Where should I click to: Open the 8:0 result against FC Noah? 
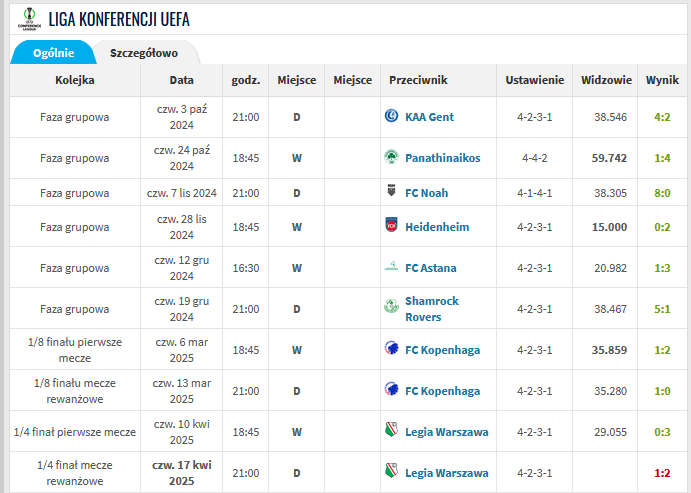tap(661, 192)
